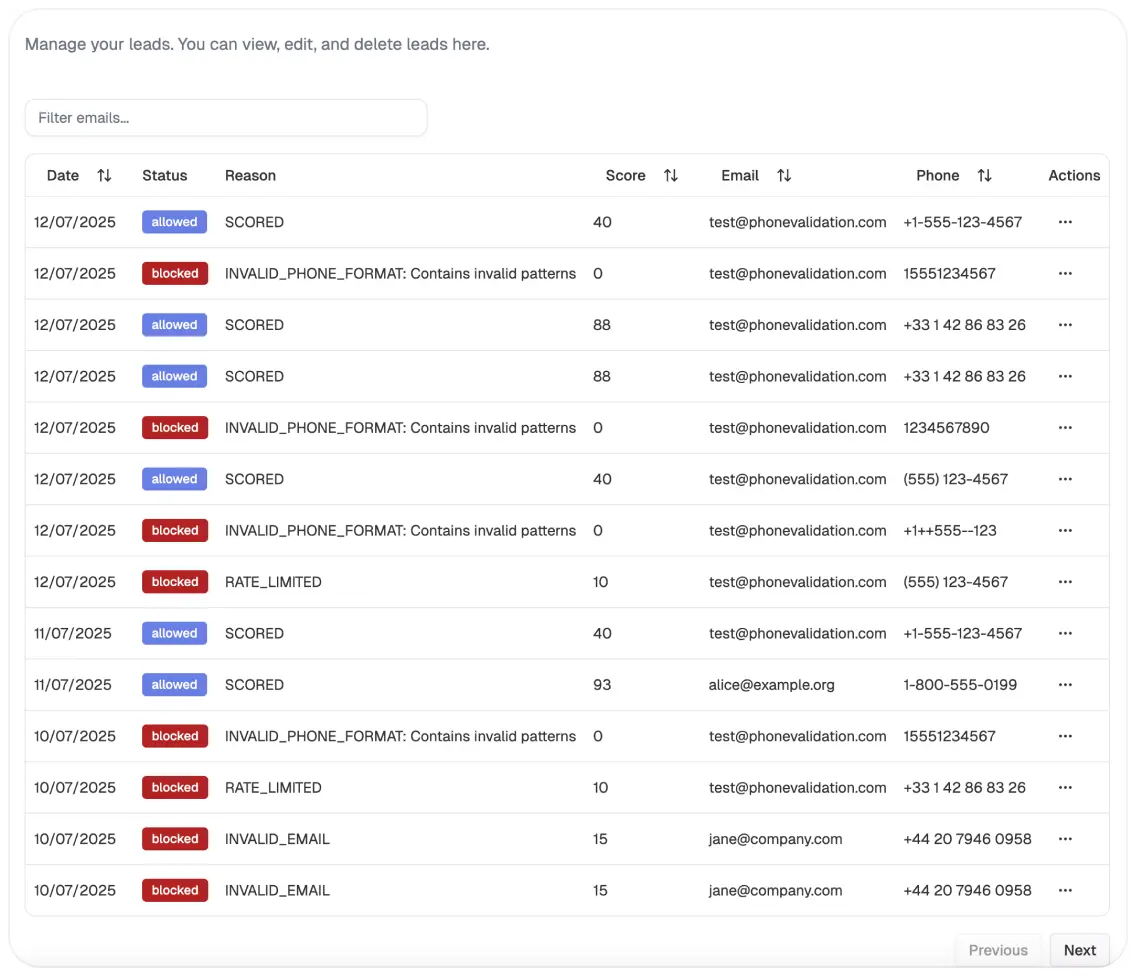The image size is (1136, 976).
Task: Click phone (555) 123-4567 in the allowed row
Action: pyautogui.click(x=956, y=479)
